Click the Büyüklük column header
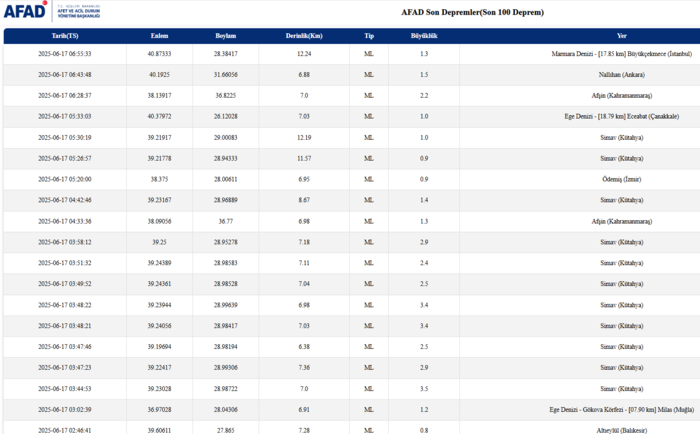Viewport: 700px width, 434px height. 424,36
